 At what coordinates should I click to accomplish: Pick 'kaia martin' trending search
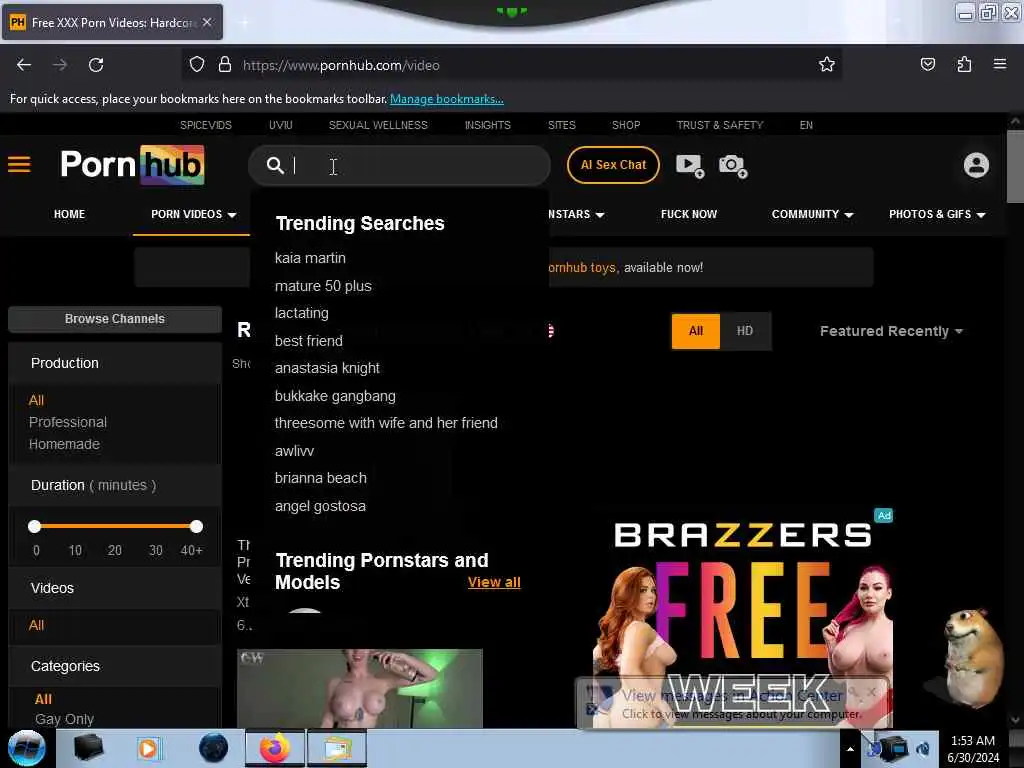click(x=310, y=258)
